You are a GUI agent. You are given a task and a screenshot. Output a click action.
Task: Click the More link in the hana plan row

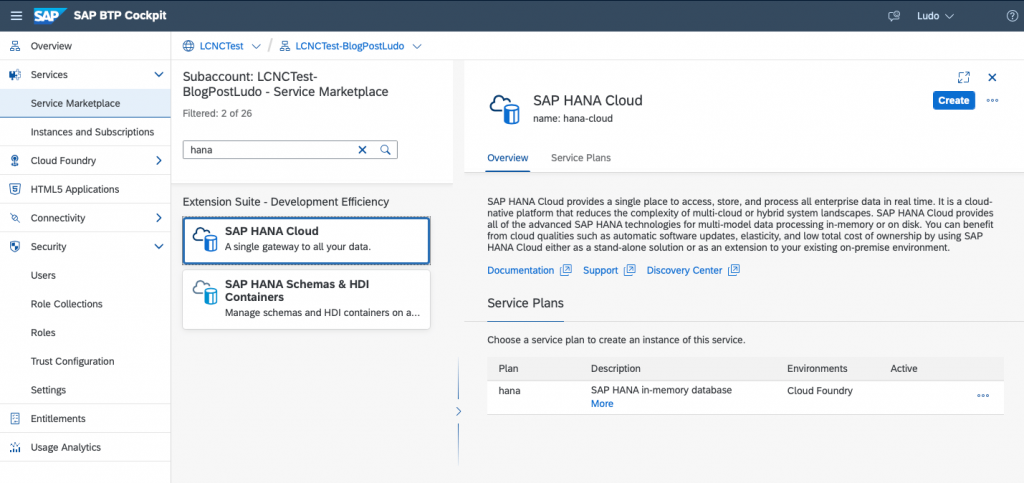point(602,404)
